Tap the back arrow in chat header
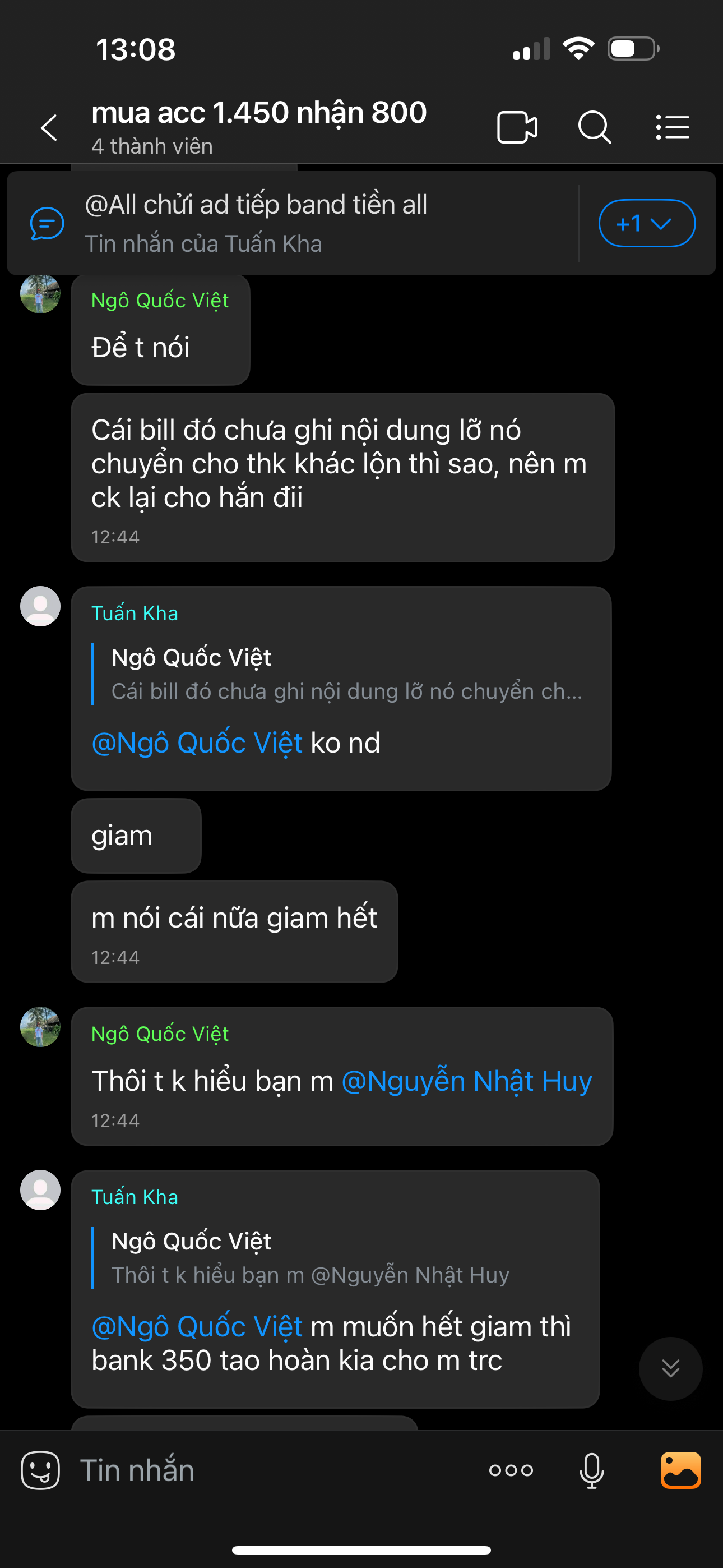This screenshot has width=723, height=1568. [x=49, y=128]
